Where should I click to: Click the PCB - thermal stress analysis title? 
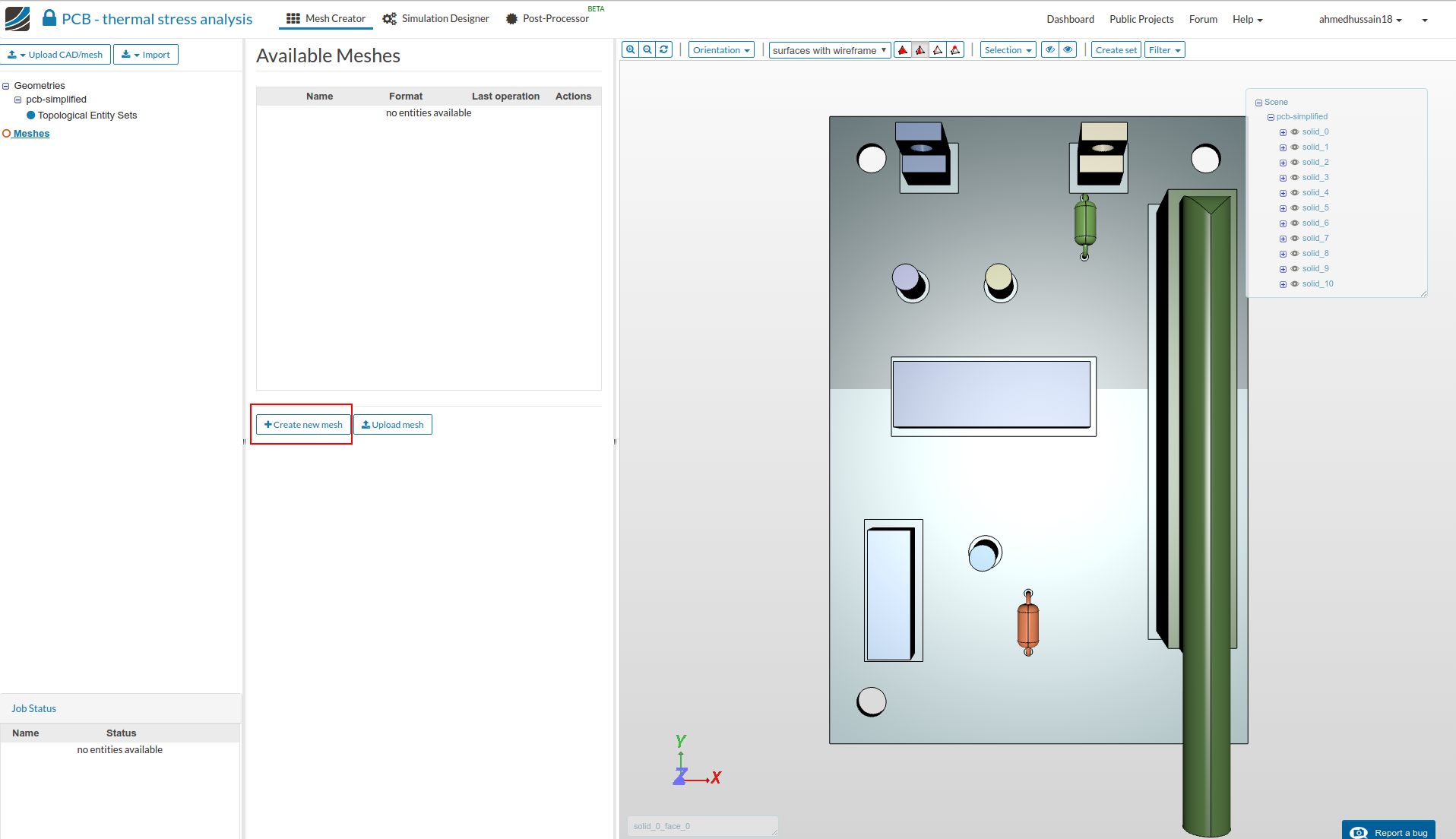coord(157,19)
